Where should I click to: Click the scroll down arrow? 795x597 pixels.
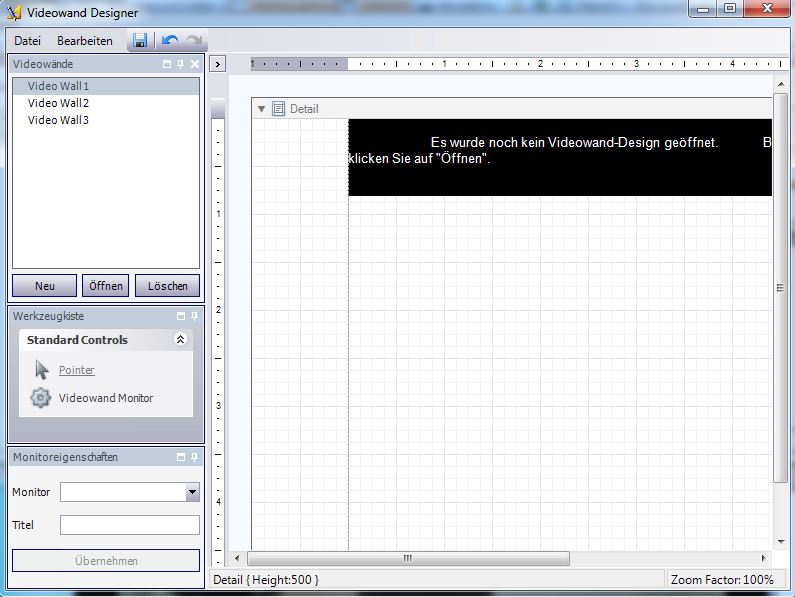coord(781,541)
